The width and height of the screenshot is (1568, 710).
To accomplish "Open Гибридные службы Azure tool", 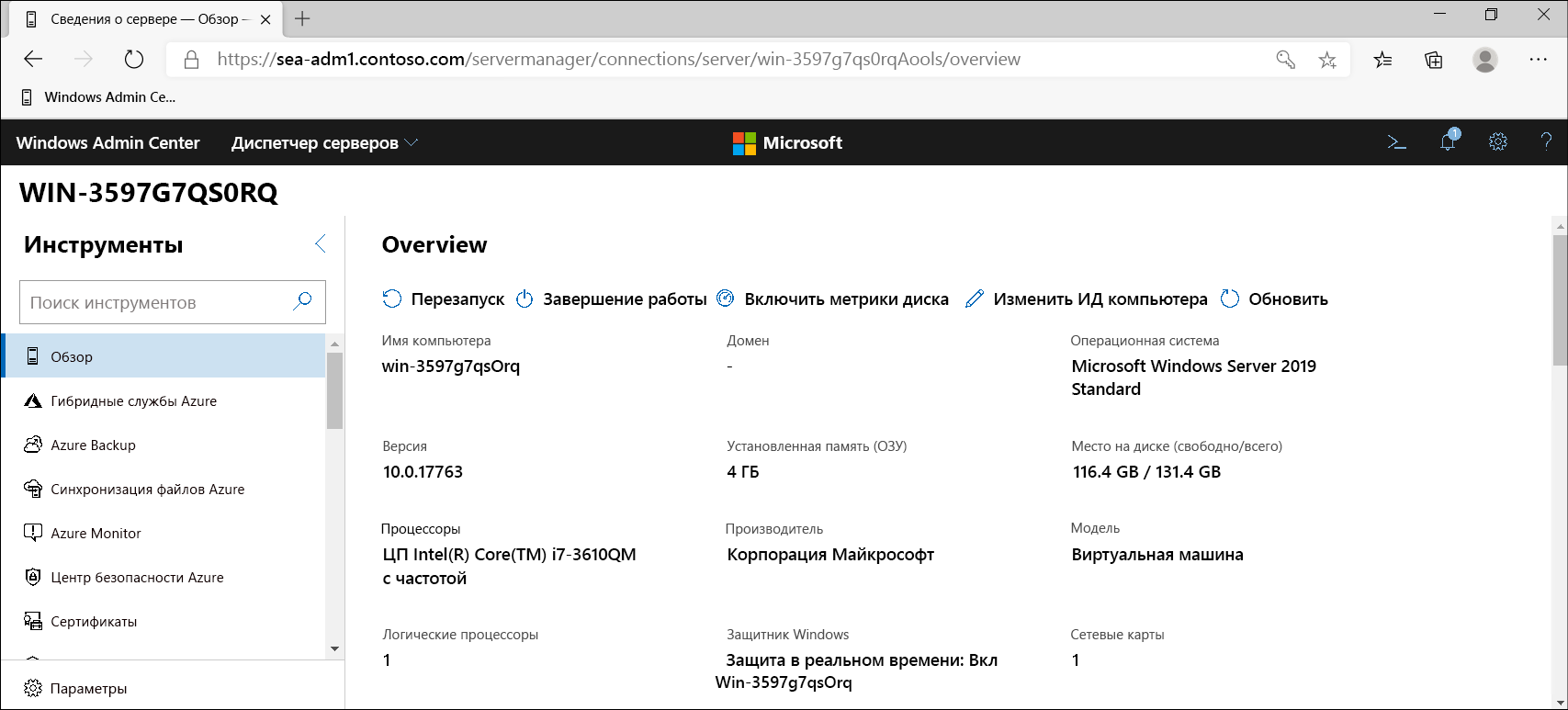I will pos(164,400).
